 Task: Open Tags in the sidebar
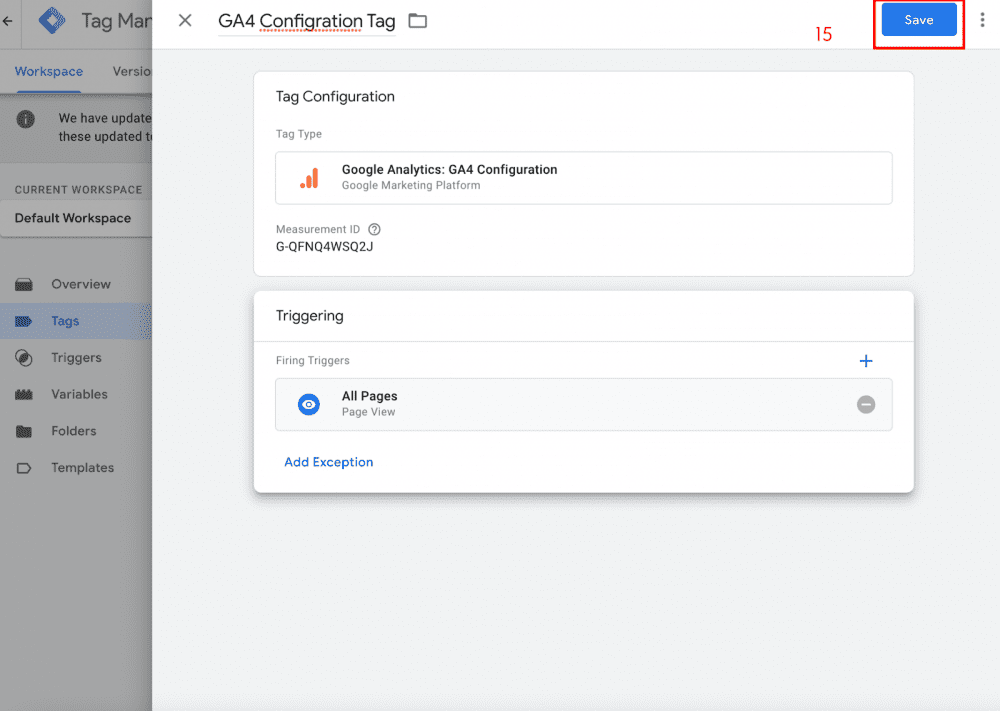pos(76,321)
